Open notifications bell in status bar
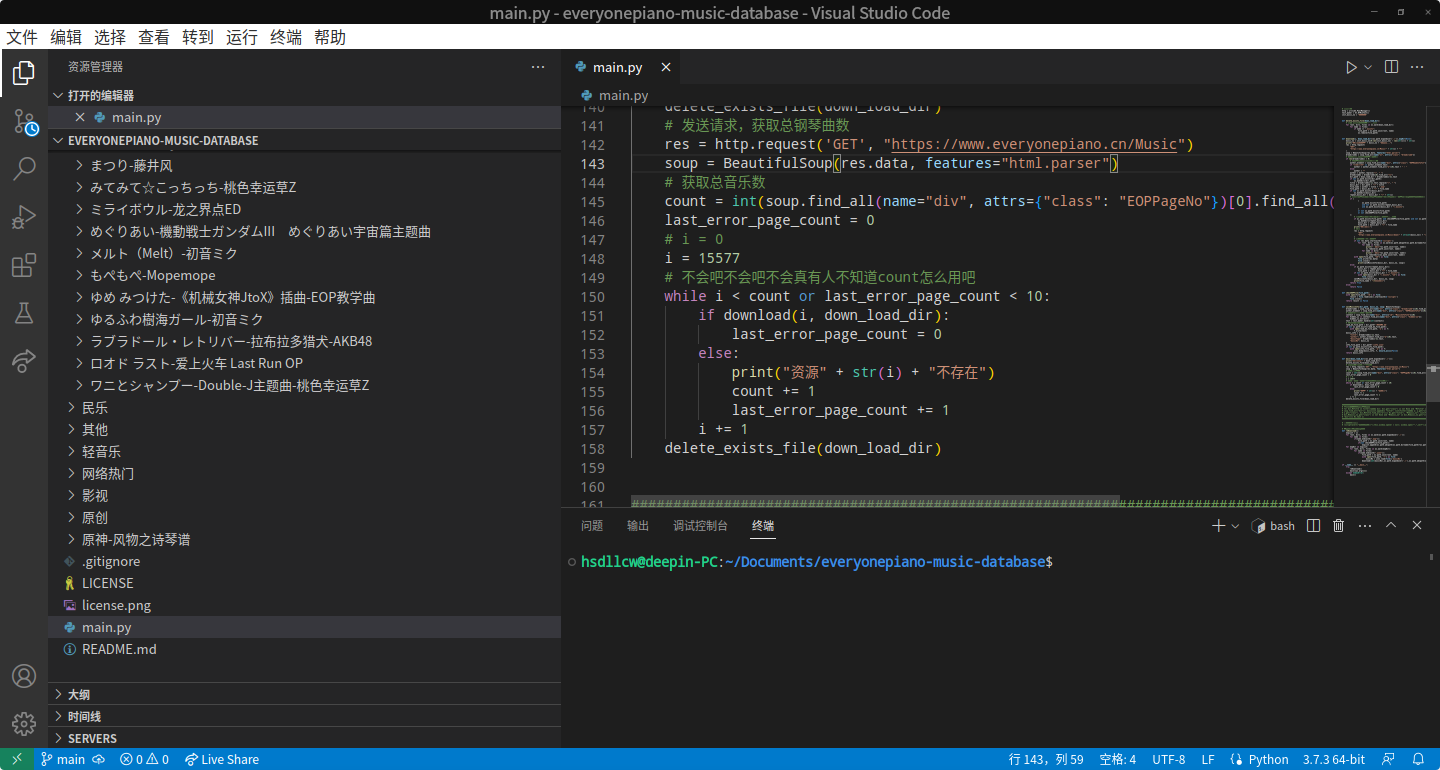 (x=1418, y=759)
